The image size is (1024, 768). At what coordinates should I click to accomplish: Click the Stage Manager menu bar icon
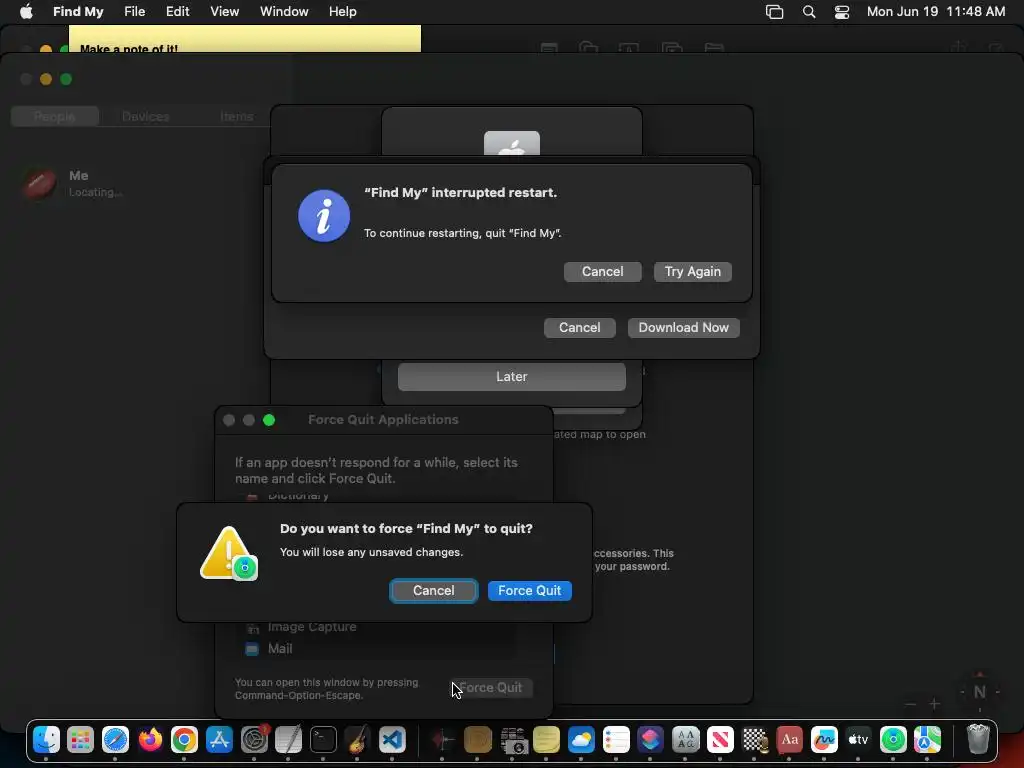pyautogui.click(x=775, y=12)
